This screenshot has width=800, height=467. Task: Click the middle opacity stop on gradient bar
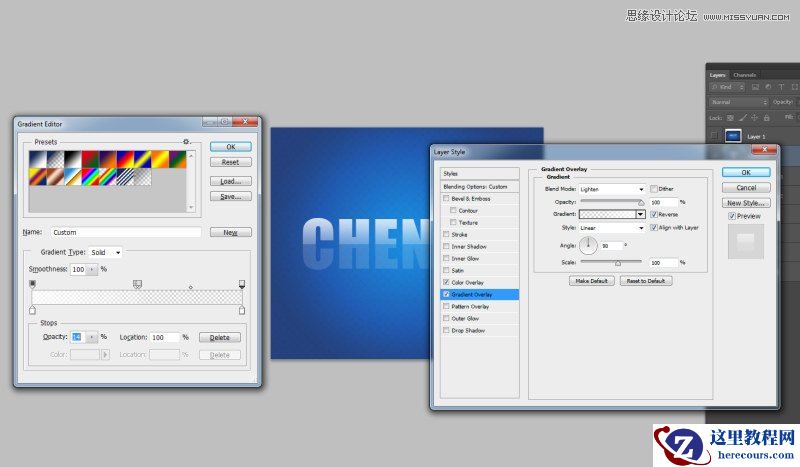[x=137, y=284]
